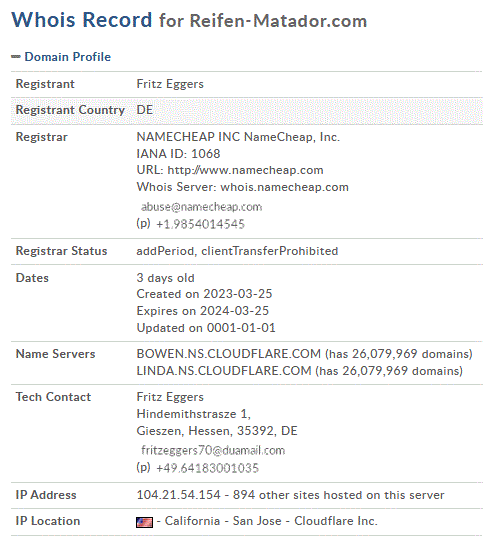This screenshot has height=544, width=484.
Task: Click the namecheap.com registrar URL
Action: (x=245, y=170)
